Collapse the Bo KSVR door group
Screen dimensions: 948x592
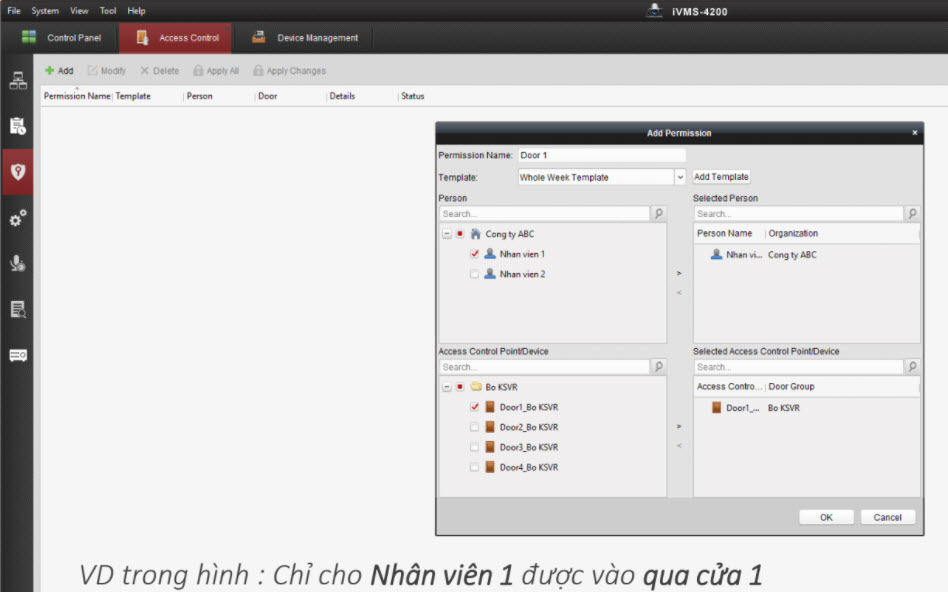point(446,387)
